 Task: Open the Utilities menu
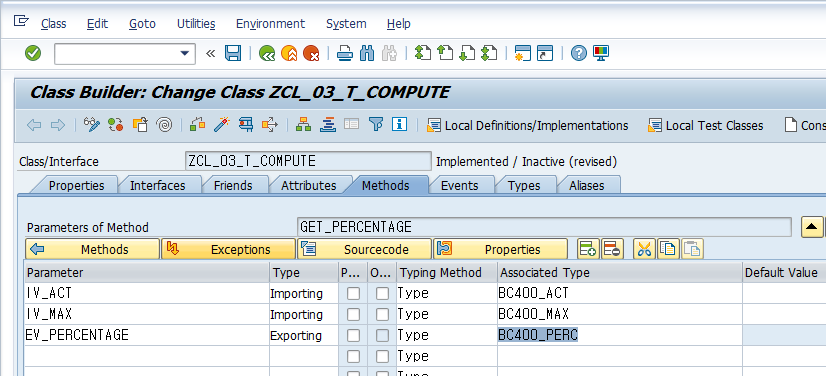(x=196, y=24)
